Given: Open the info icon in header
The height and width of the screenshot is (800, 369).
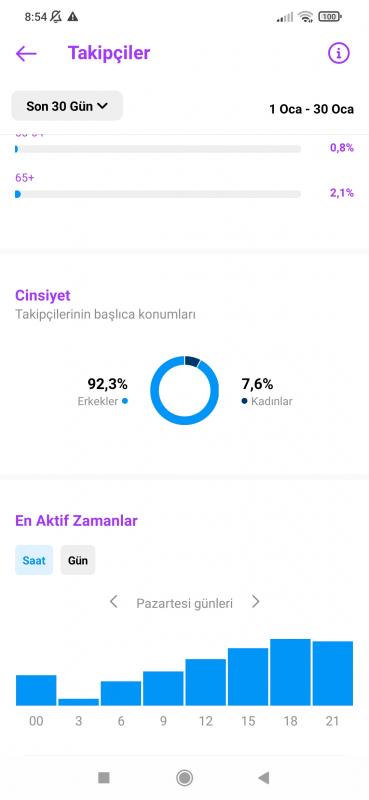Looking at the screenshot, I should [339, 53].
